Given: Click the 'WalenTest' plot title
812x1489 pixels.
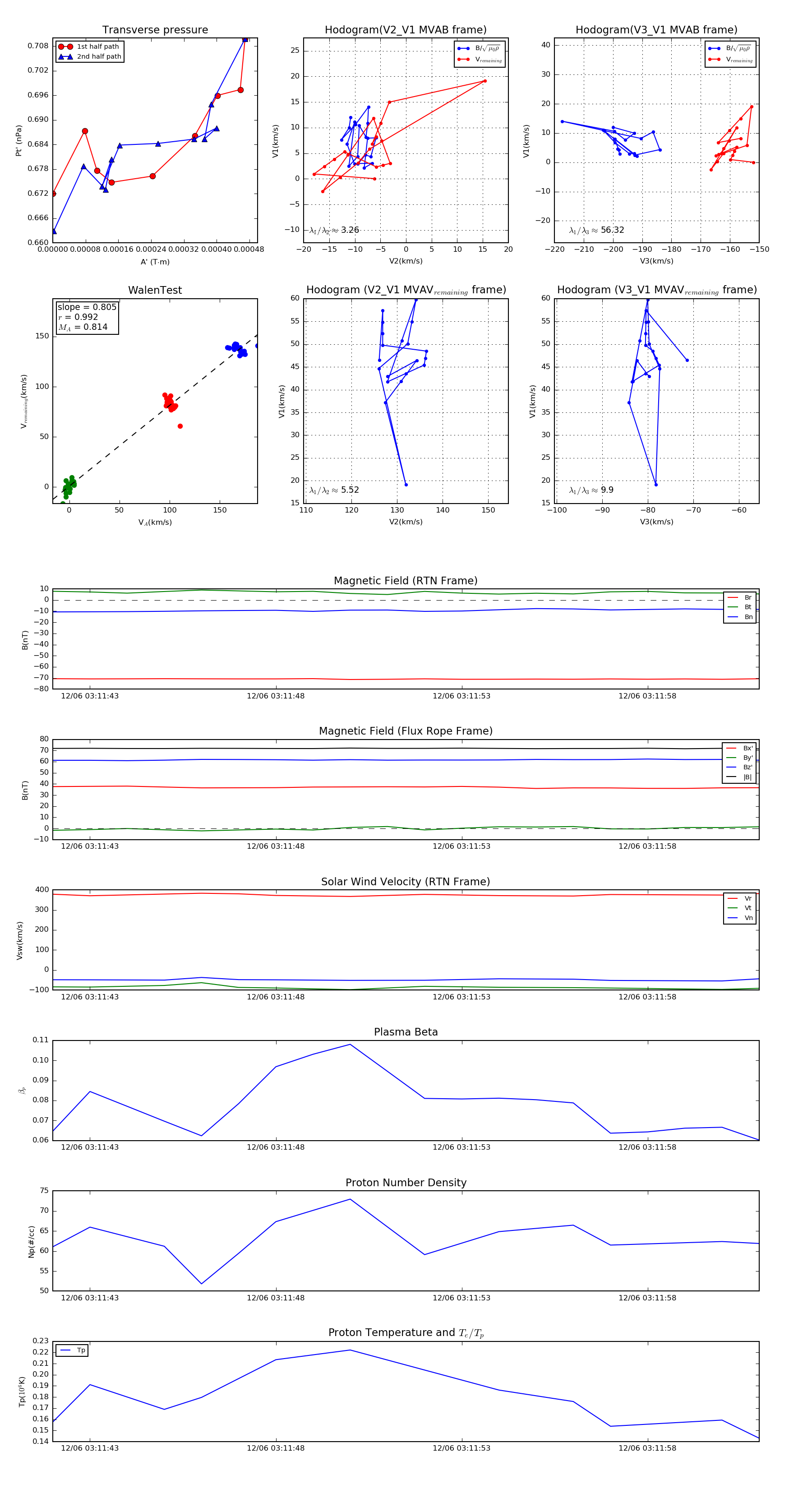Looking at the screenshot, I should pos(155,290).
